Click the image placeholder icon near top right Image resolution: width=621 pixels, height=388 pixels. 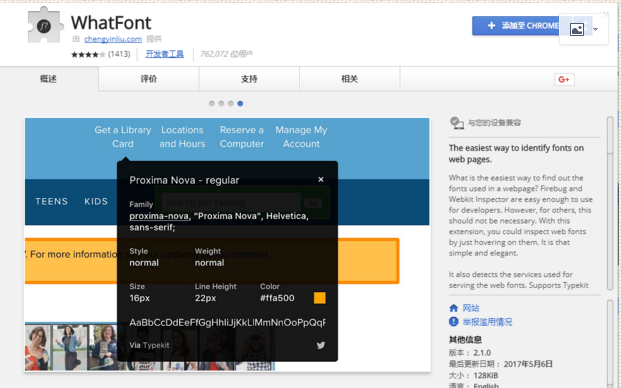coord(577,29)
